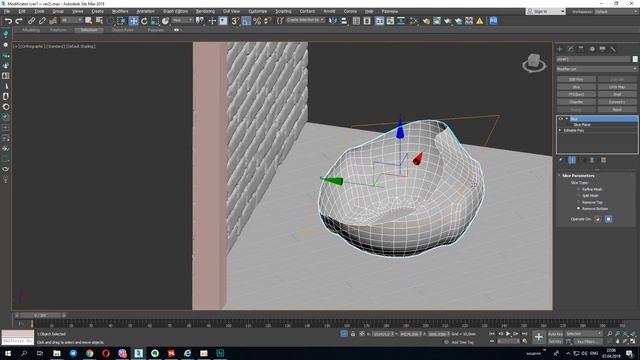Image resolution: width=640 pixels, height=360 pixels.
Task: Activate Select and Scale tool
Action: tap(155, 21)
